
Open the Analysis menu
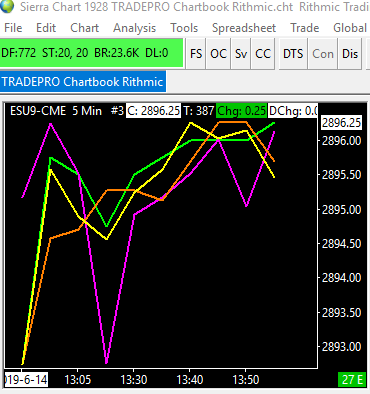pos(135,28)
